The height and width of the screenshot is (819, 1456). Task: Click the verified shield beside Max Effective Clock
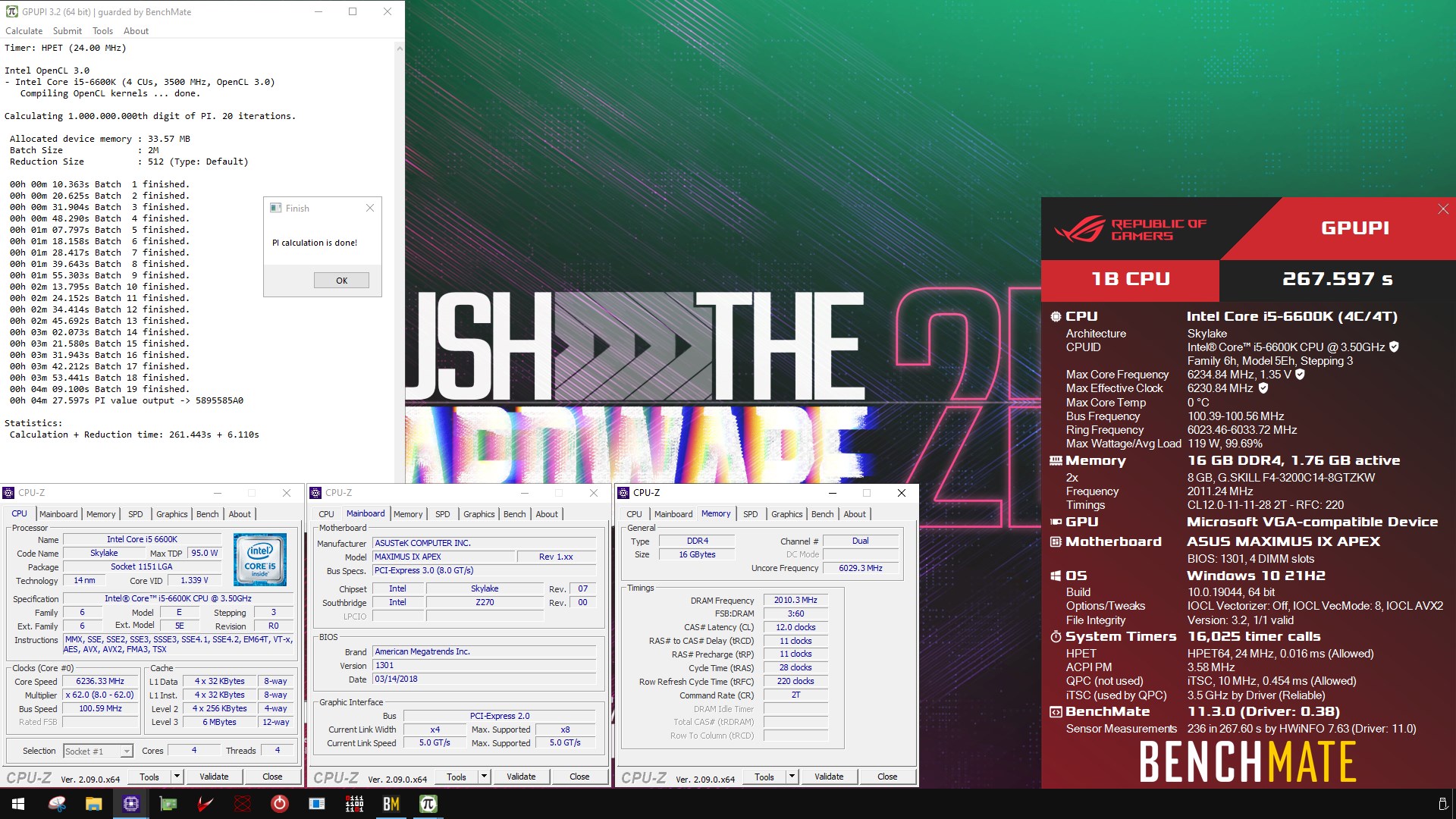coord(1263,388)
